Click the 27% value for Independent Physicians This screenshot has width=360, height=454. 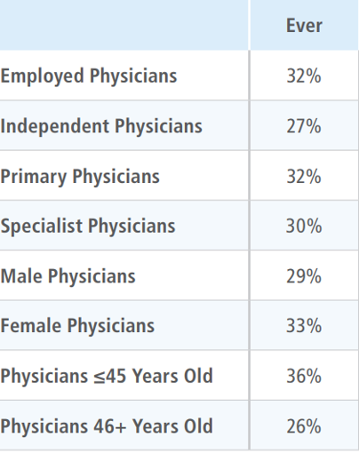(304, 126)
